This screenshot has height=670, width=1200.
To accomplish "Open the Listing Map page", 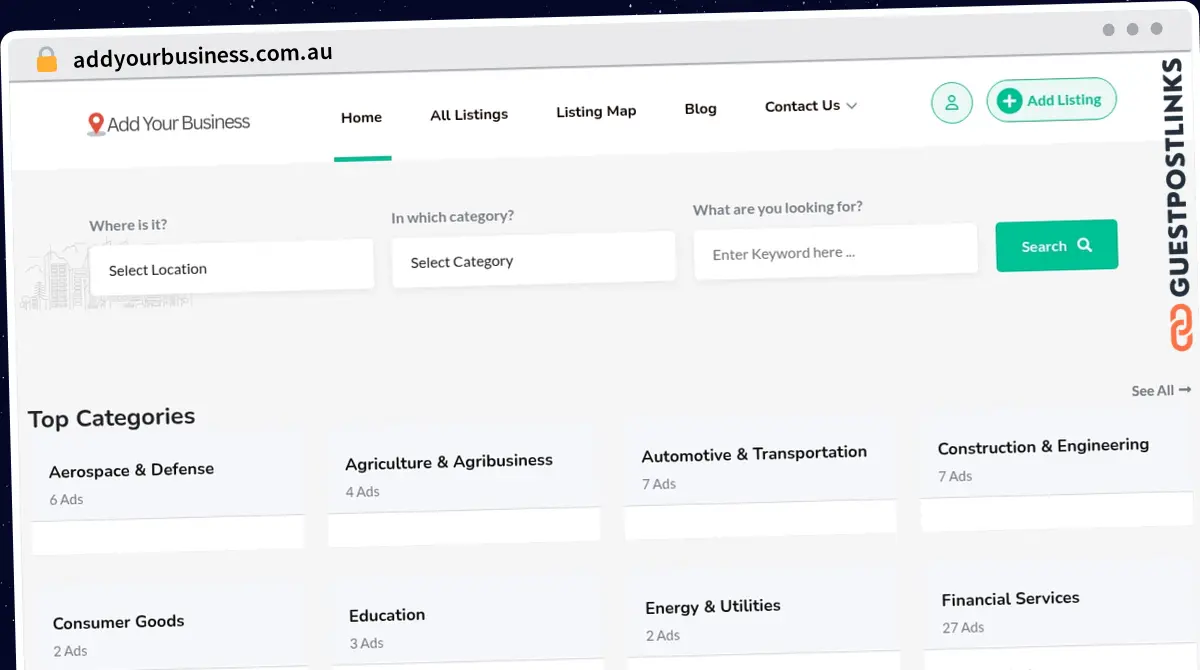I will pos(596,111).
